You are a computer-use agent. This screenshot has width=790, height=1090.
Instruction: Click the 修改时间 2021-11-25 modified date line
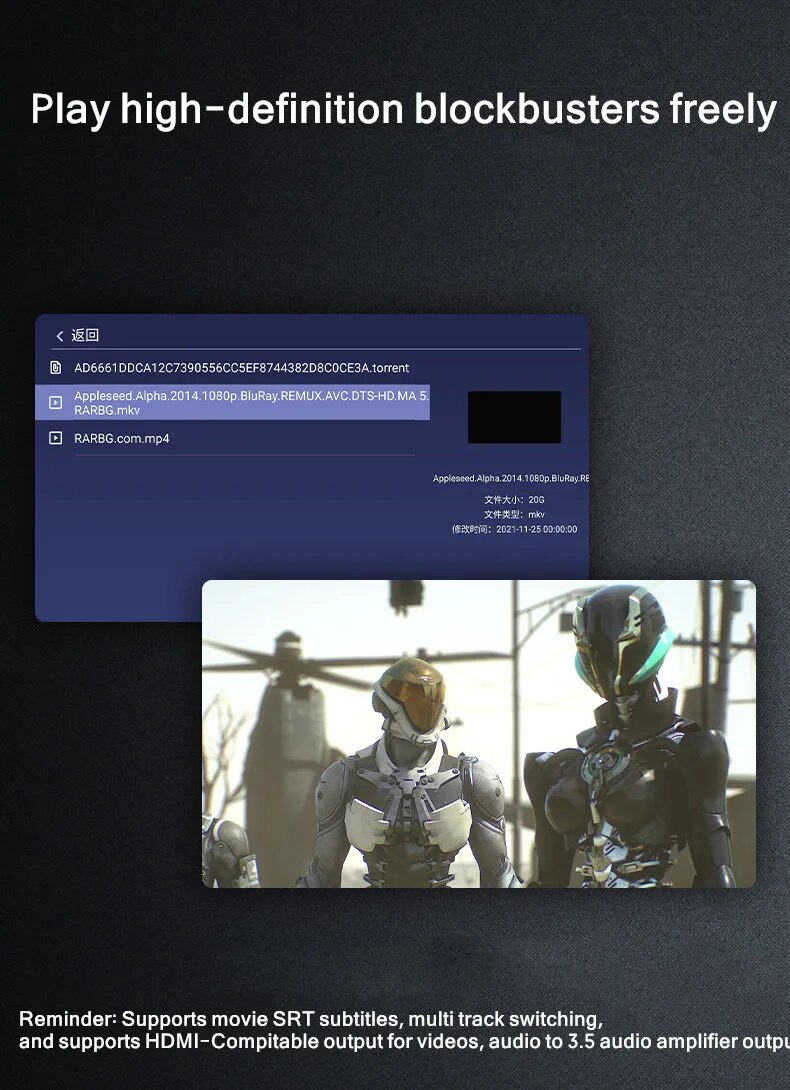coord(515,529)
